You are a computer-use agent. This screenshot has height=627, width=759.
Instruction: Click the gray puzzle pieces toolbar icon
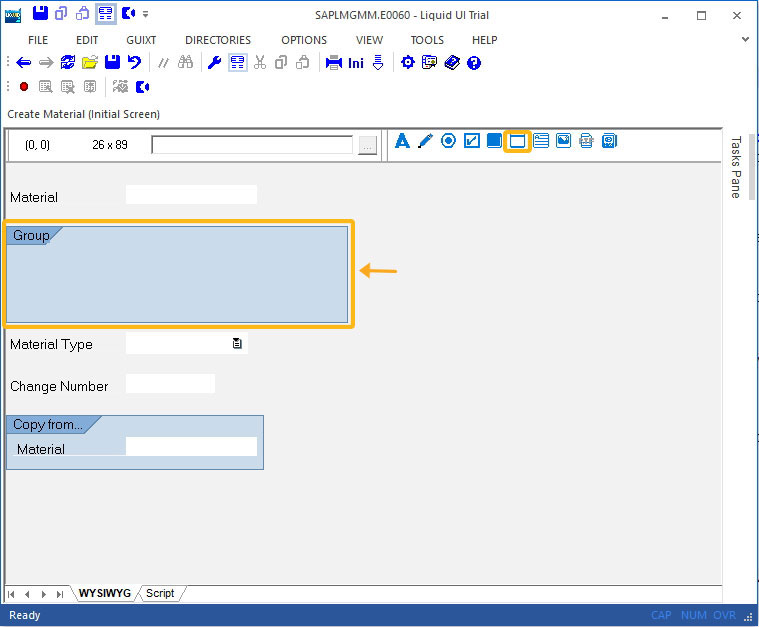(x=120, y=87)
